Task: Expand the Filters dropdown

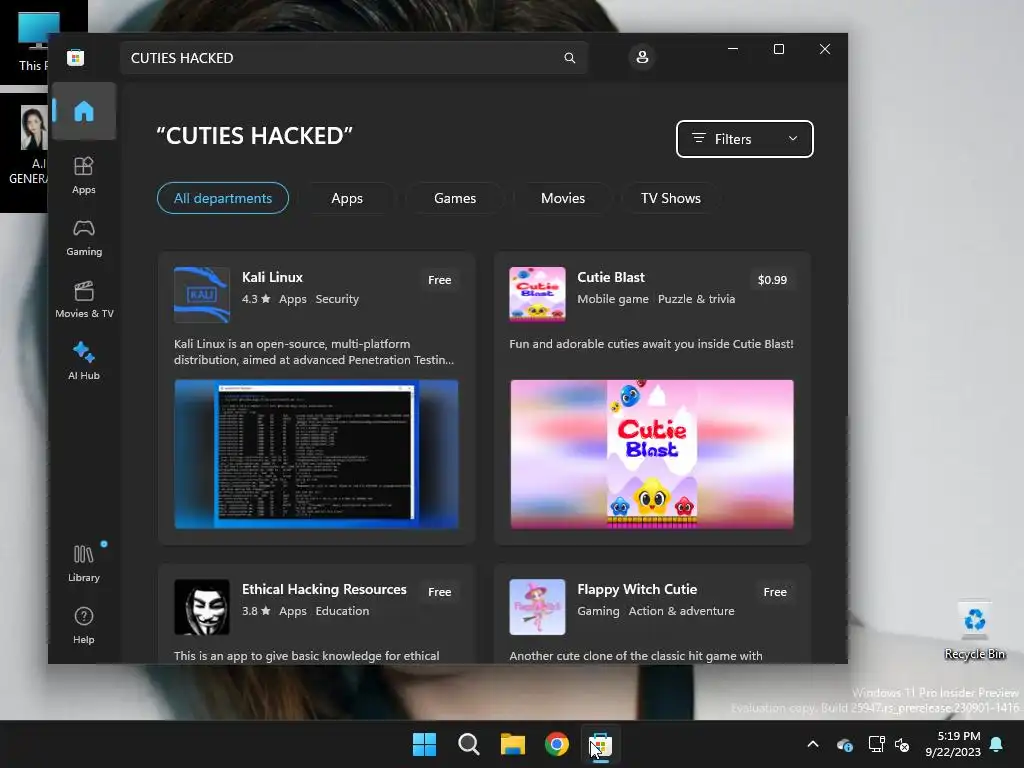Action: coord(744,139)
